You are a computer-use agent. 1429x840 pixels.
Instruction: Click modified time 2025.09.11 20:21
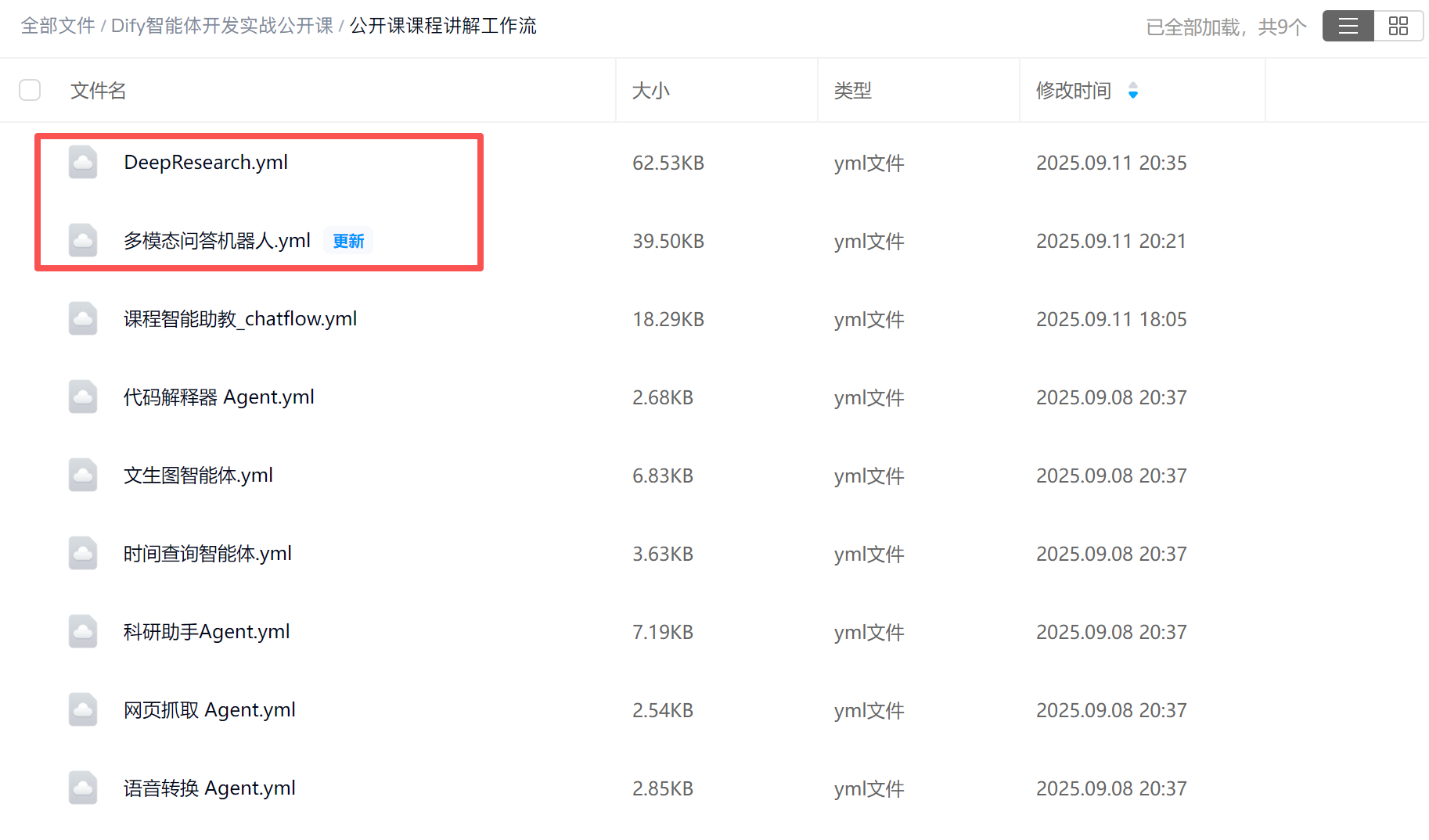coord(1111,241)
